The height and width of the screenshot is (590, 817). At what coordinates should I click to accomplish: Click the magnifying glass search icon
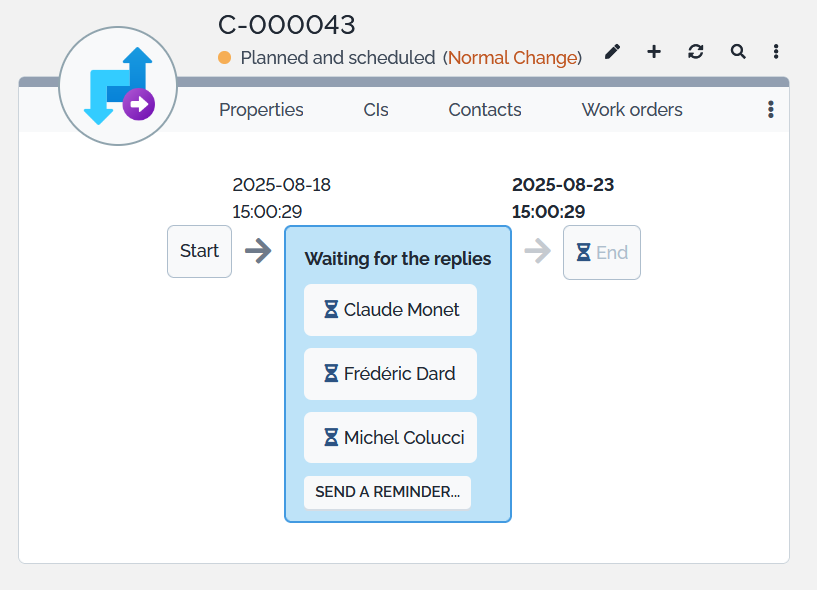(738, 52)
